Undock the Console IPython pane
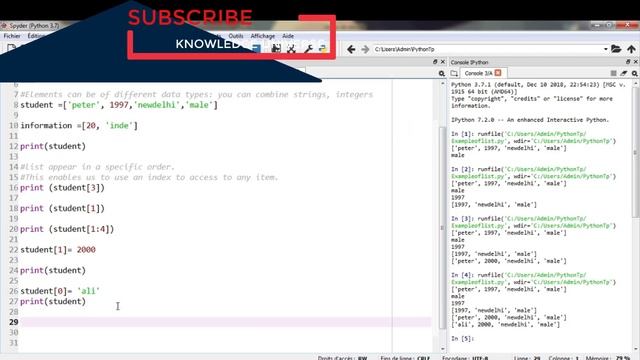The image size is (640, 360). [628, 62]
